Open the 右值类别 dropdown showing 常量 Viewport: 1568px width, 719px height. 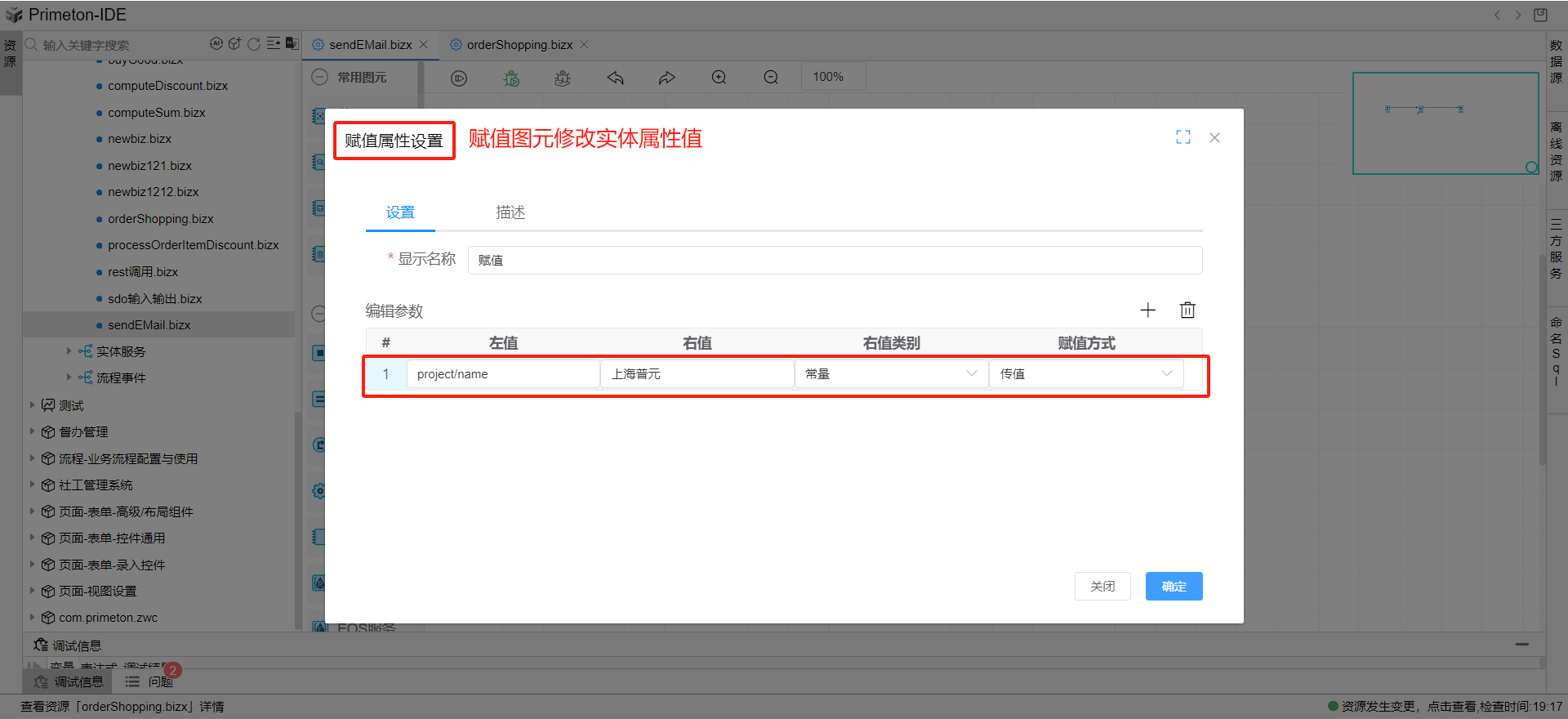click(890, 374)
